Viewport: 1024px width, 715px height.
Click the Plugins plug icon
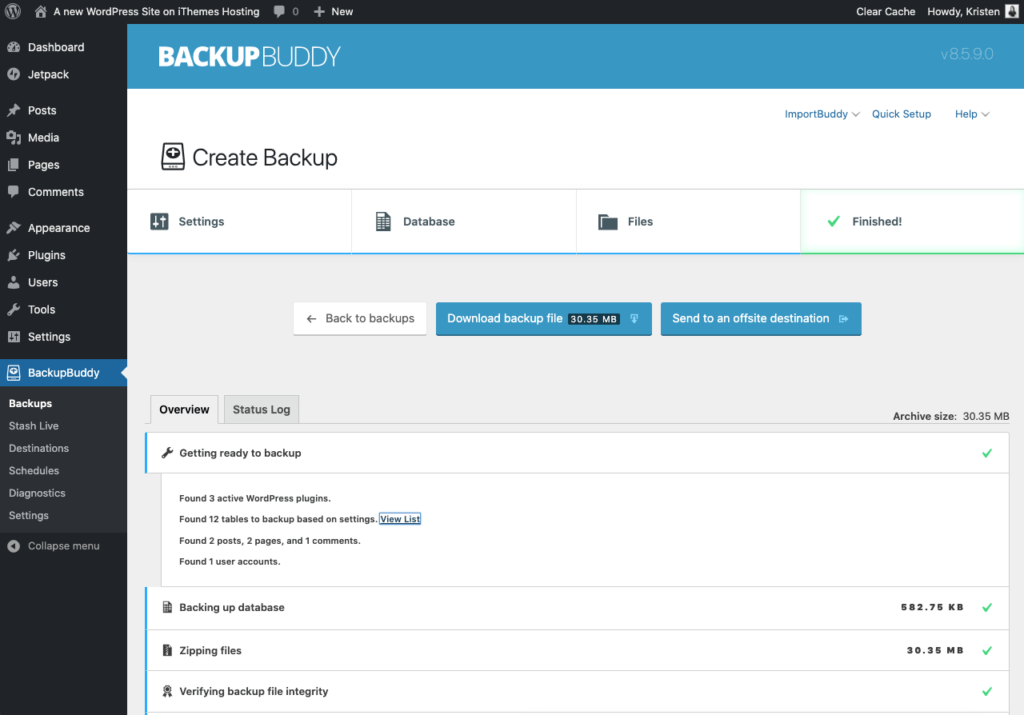coord(14,255)
